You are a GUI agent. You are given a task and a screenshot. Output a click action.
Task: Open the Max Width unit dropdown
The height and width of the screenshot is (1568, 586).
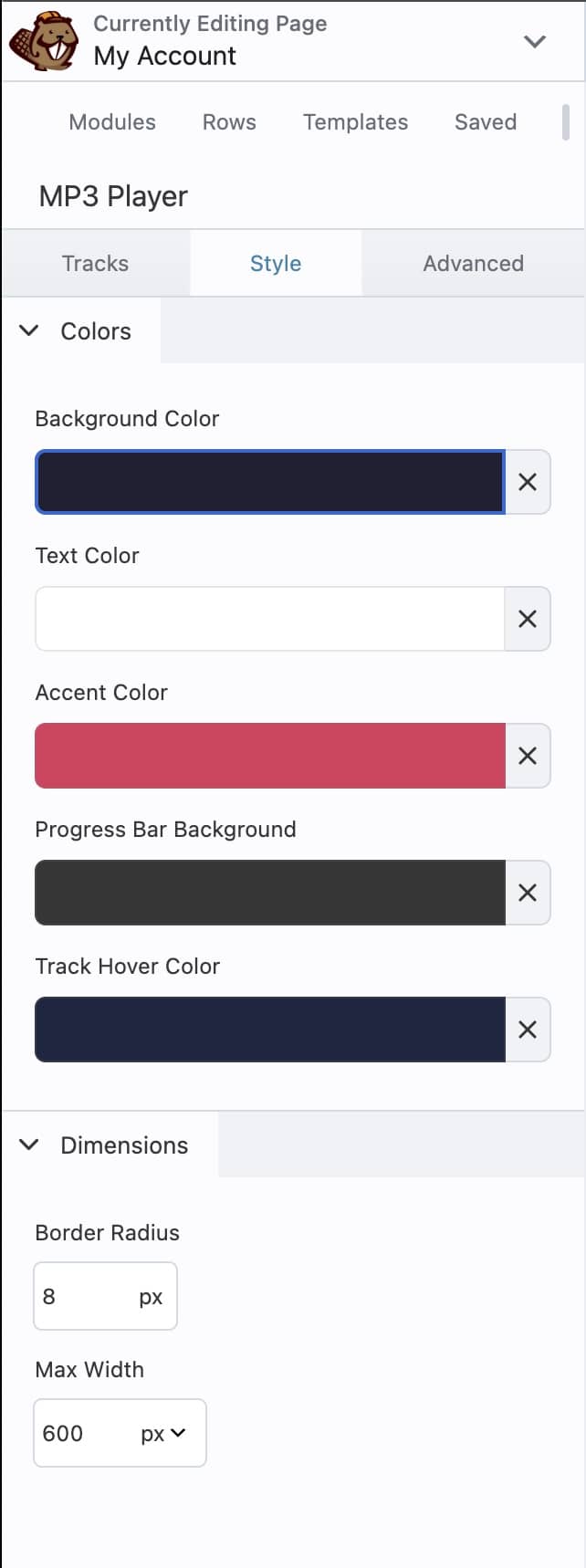164,1433
